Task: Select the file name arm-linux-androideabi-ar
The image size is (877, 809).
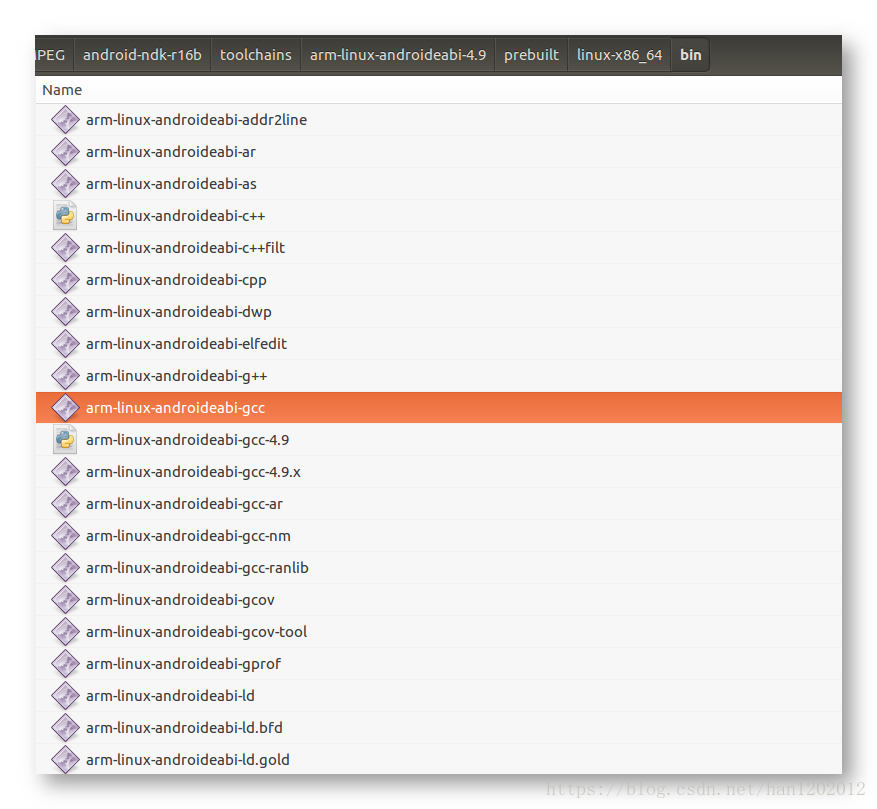Action: click(x=171, y=152)
